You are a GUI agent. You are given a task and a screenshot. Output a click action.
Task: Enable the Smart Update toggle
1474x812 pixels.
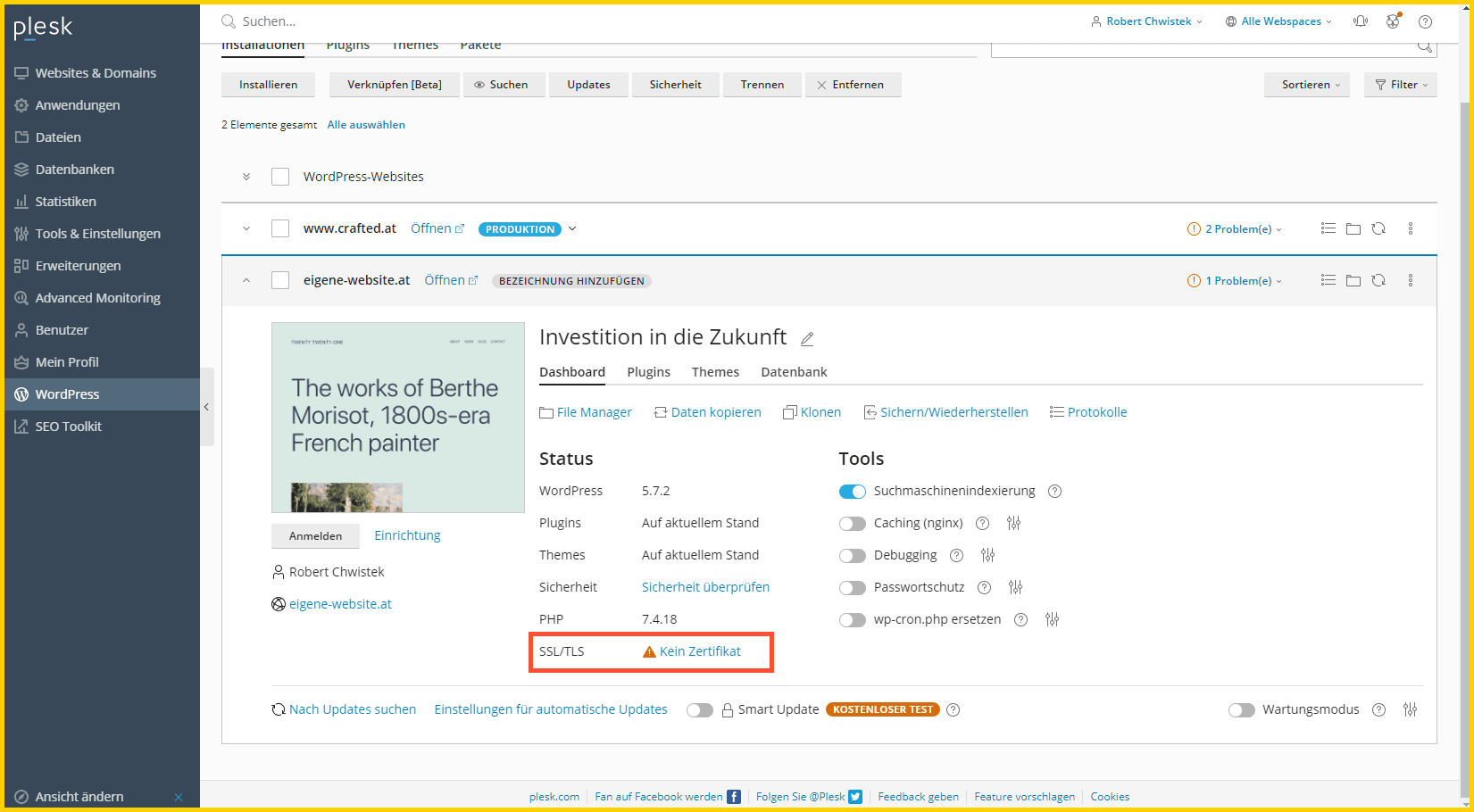tap(700, 710)
